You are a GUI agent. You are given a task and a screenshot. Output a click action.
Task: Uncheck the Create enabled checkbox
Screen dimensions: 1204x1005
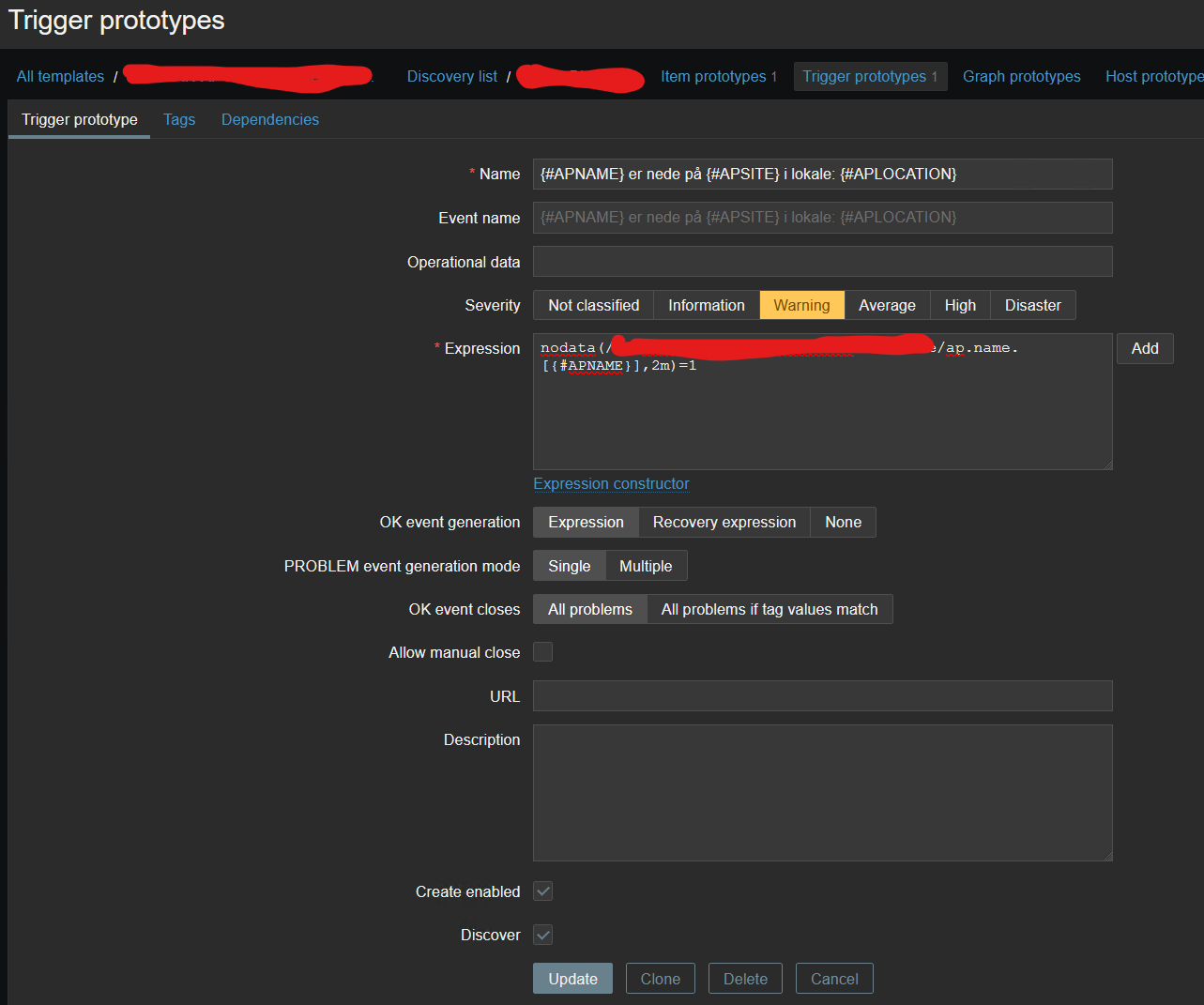542,891
